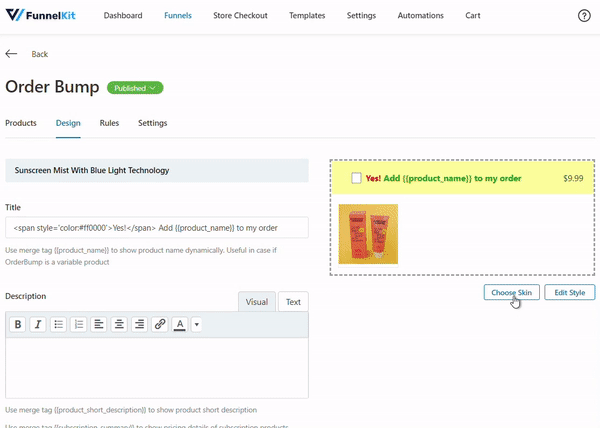Go to Automations
The height and width of the screenshot is (428, 600).
[x=421, y=16]
